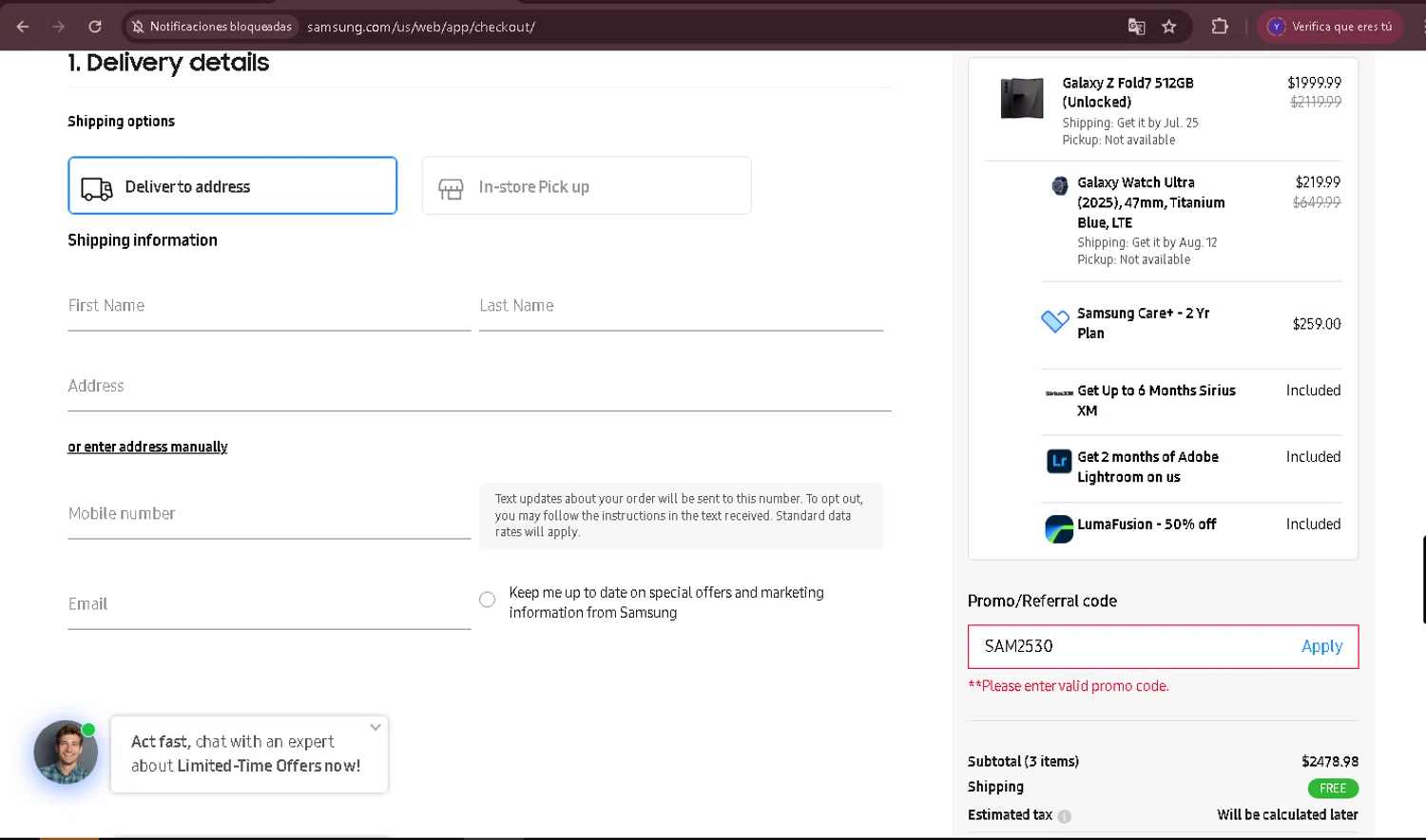Screen dimensions: 1426x840
Task: Focus the Mobile number field
Action: 269,514
